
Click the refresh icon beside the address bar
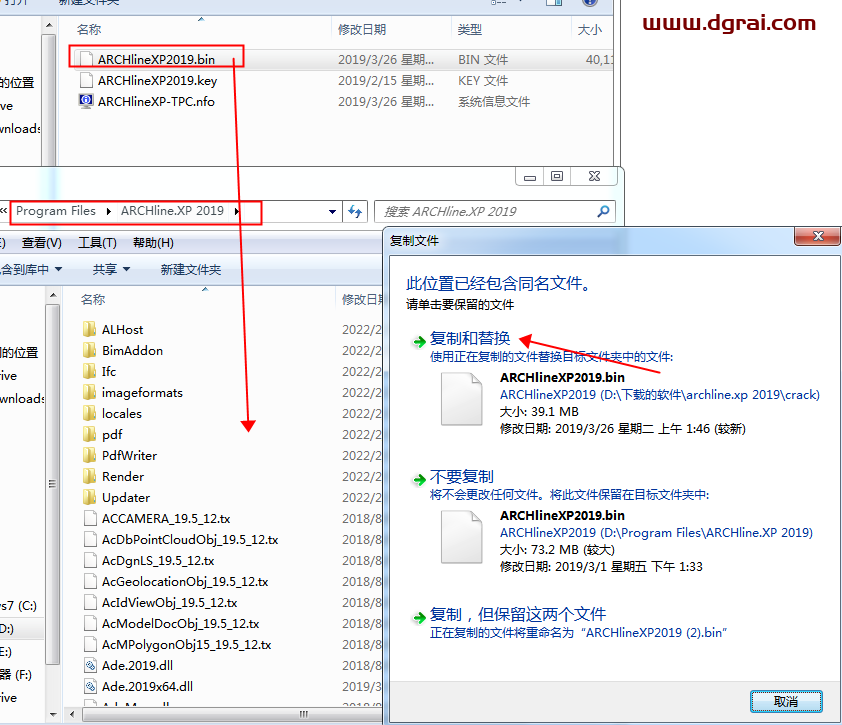[x=355, y=212]
